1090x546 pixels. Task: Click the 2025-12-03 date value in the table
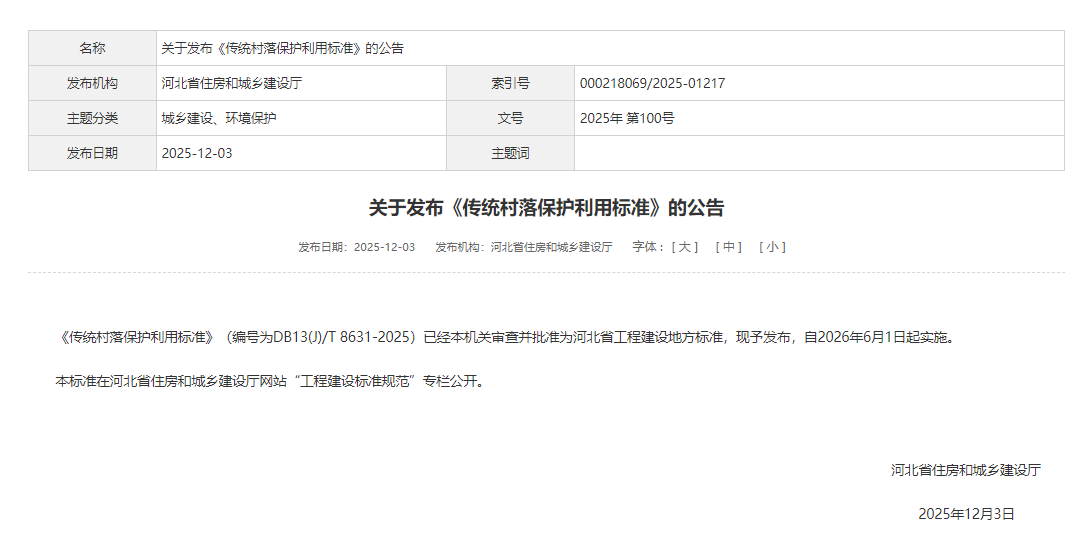pyautogui.click(x=197, y=153)
